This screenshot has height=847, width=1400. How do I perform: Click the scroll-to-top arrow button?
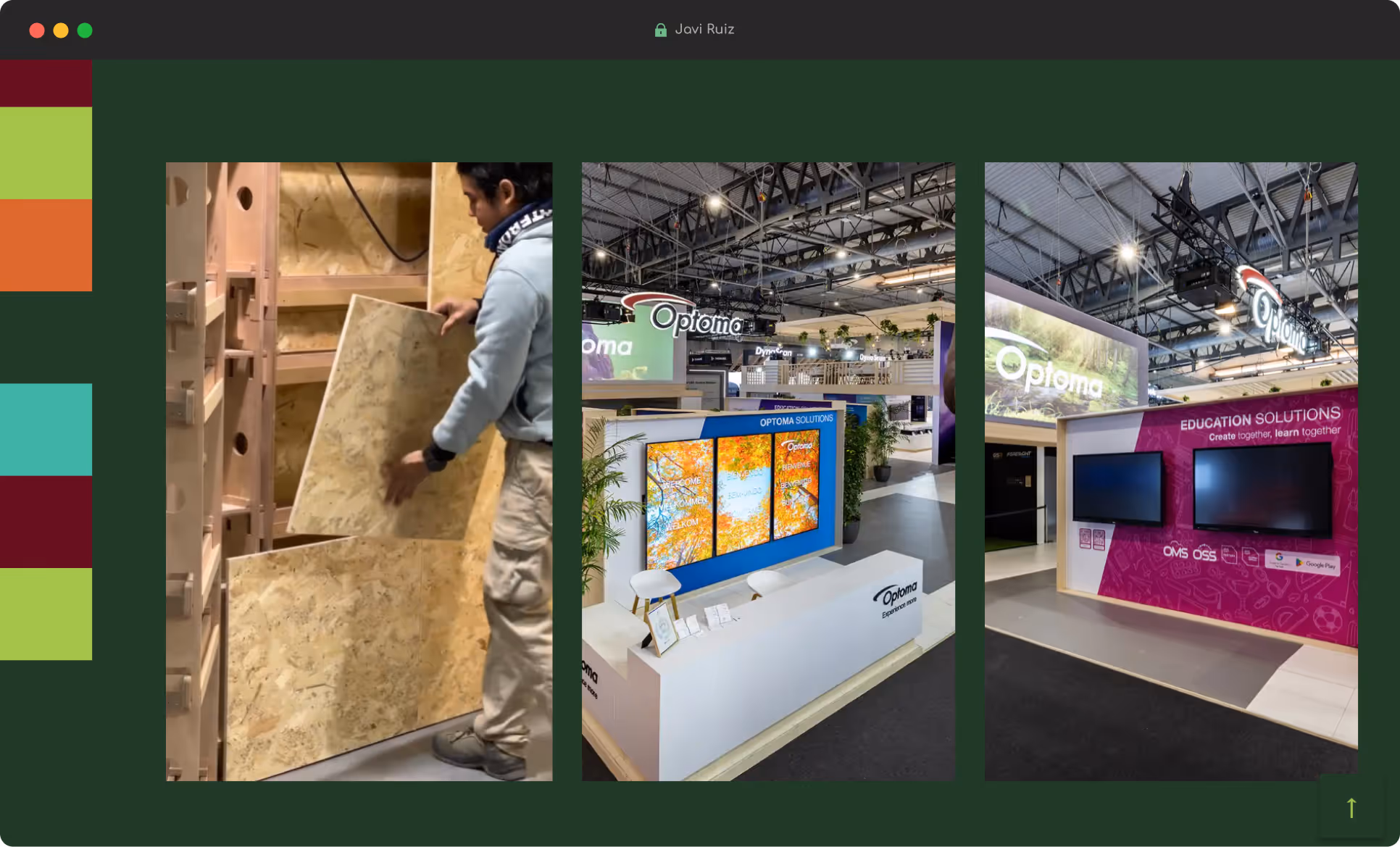tap(1351, 807)
